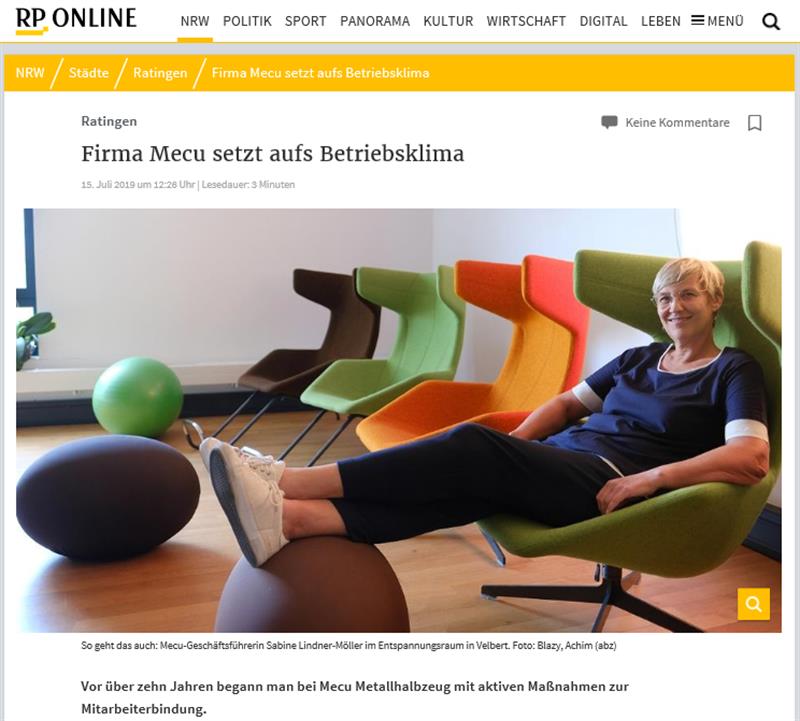Select the KULTUR menu item

(x=448, y=21)
